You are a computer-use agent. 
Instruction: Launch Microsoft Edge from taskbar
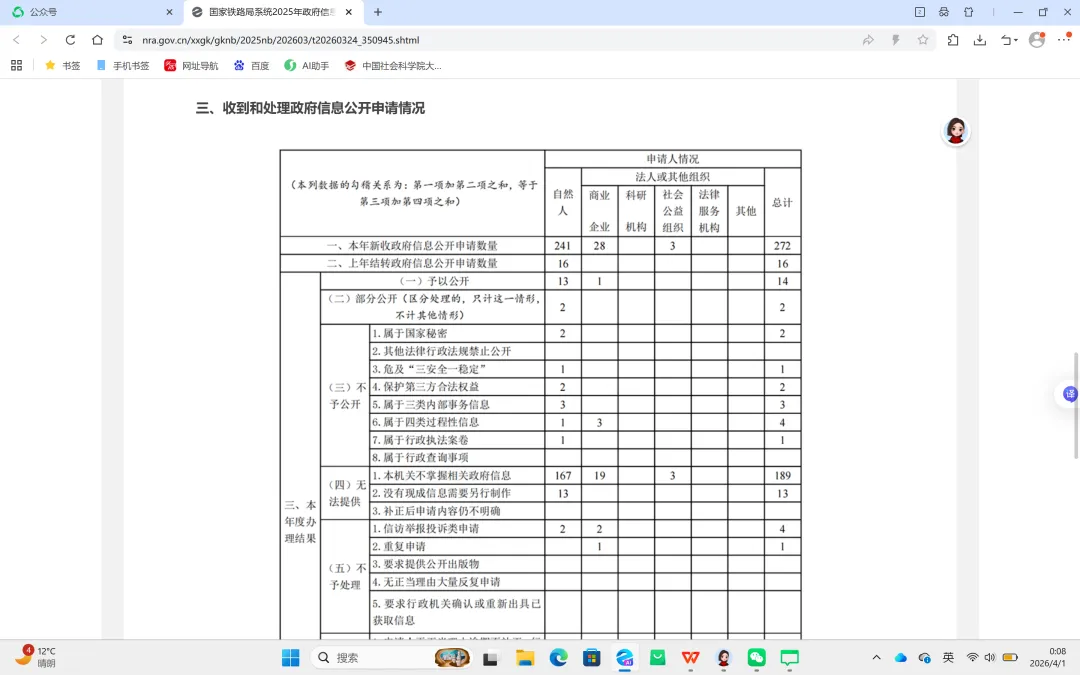click(x=559, y=658)
